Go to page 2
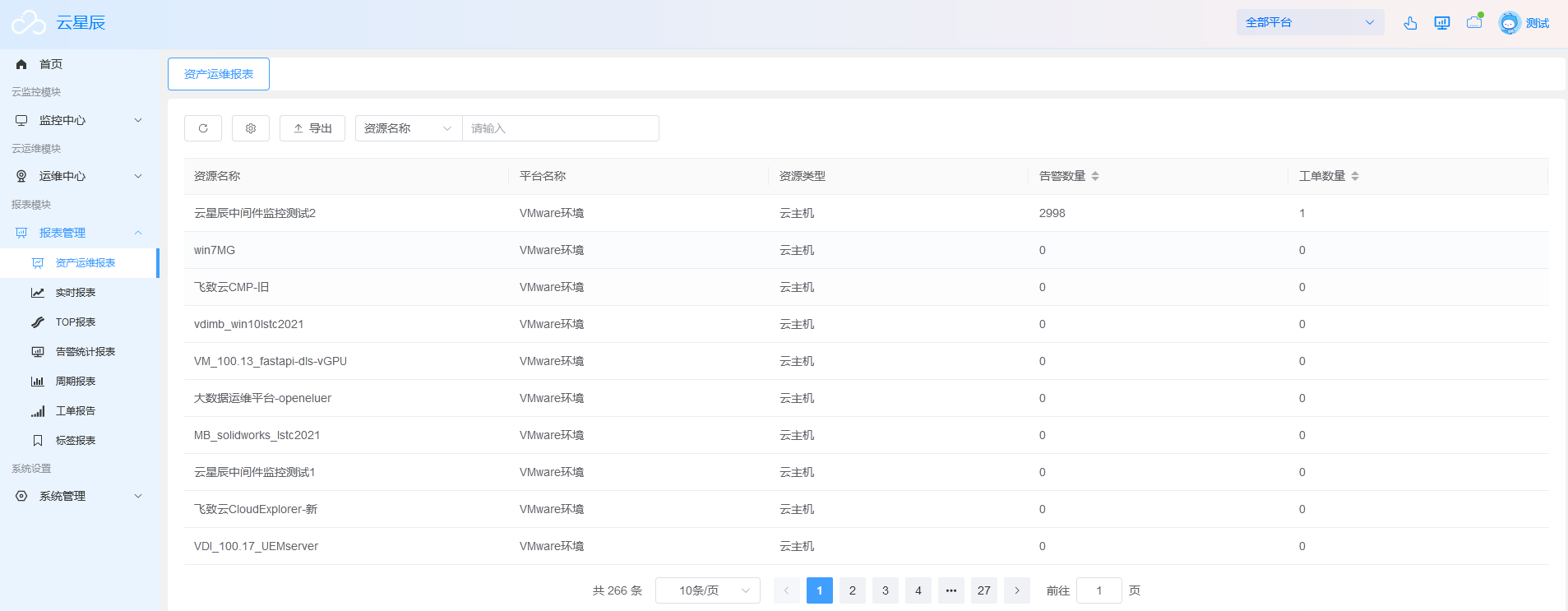The width and height of the screenshot is (1568, 611). 853,590
